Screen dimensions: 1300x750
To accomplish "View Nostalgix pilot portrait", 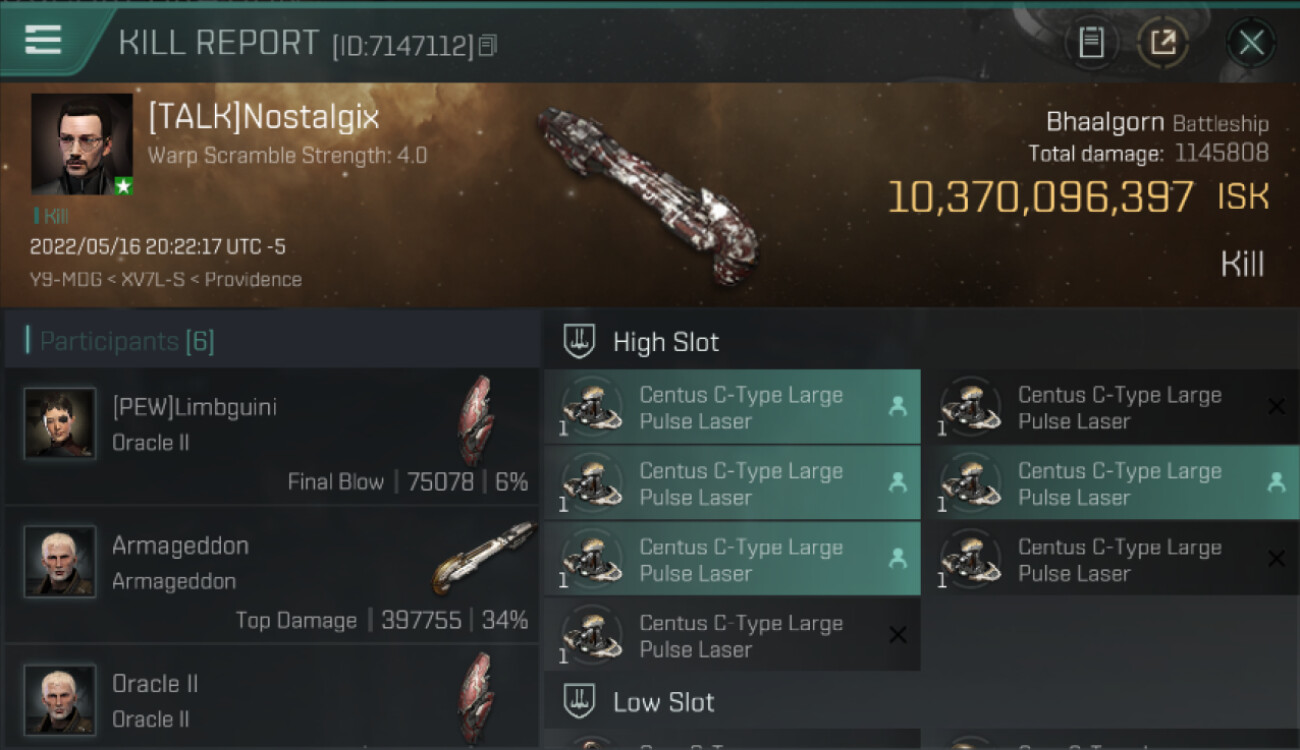I will click(82, 144).
